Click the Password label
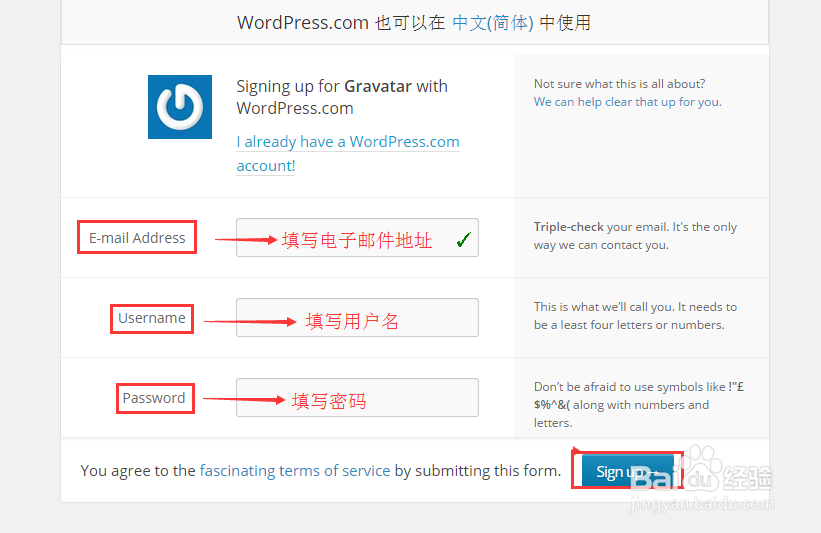The height and width of the screenshot is (533, 821). coord(154,398)
